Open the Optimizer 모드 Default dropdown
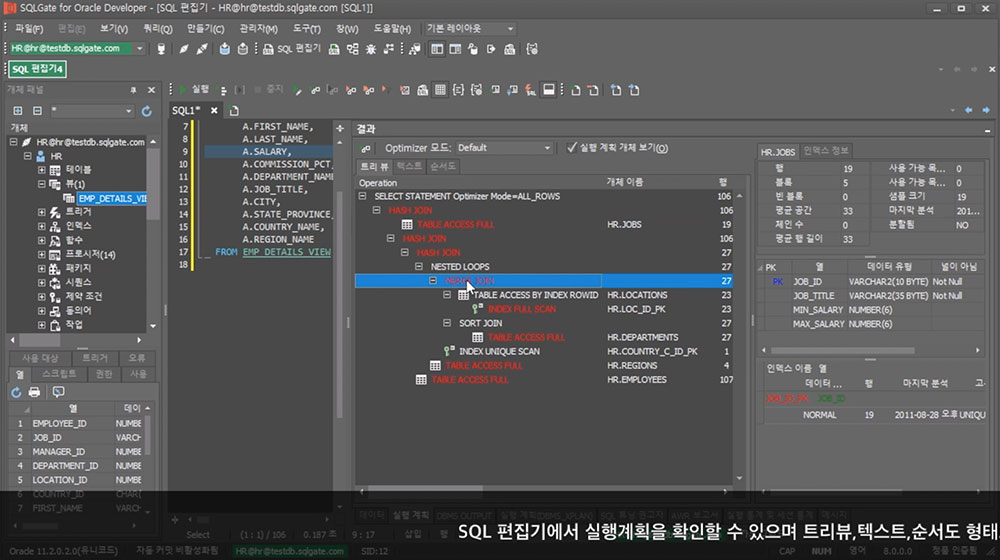Image resolution: width=1000 pixels, height=560 pixels. (547, 148)
